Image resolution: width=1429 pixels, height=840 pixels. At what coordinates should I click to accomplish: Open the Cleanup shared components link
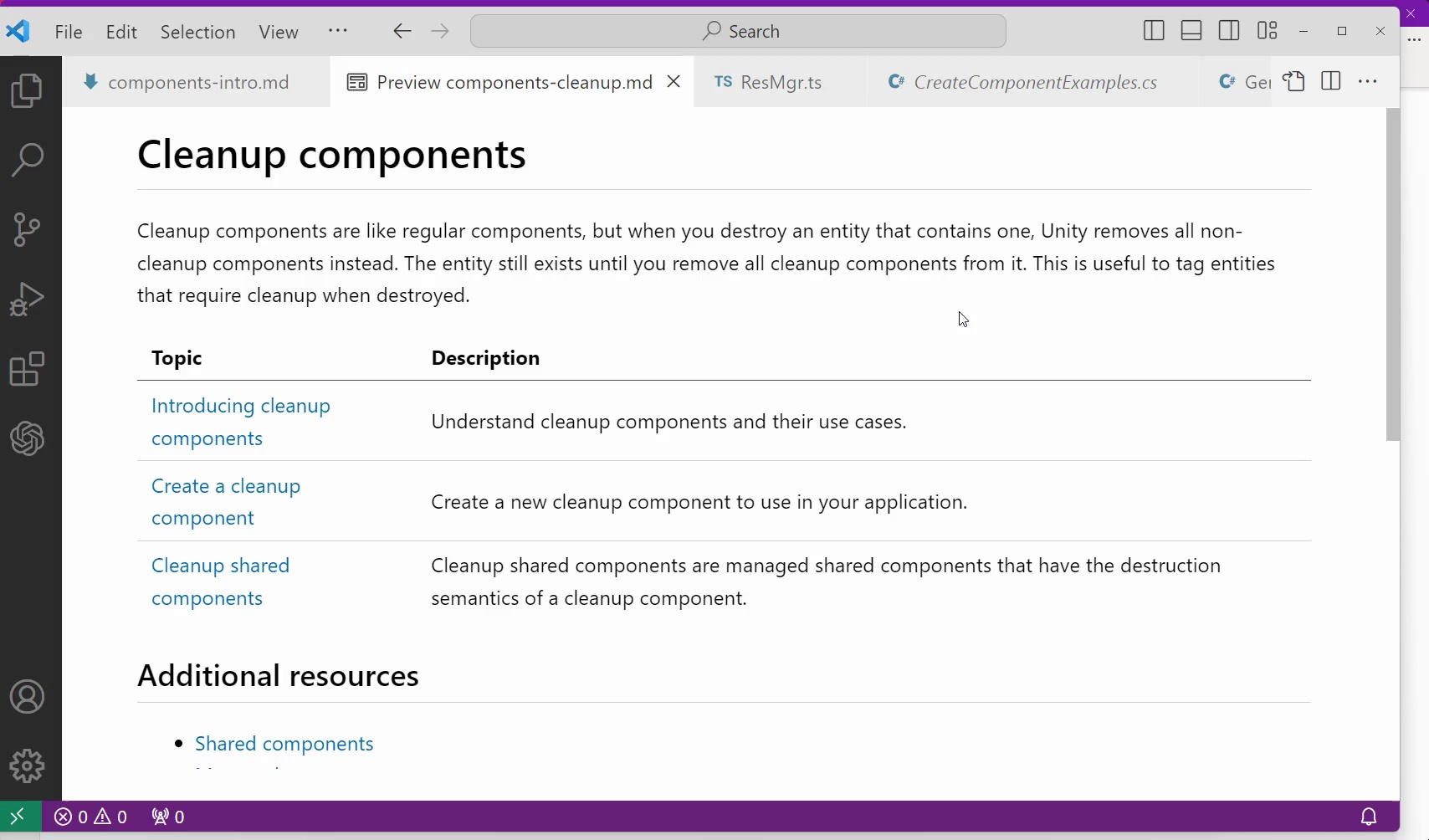[221, 581]
